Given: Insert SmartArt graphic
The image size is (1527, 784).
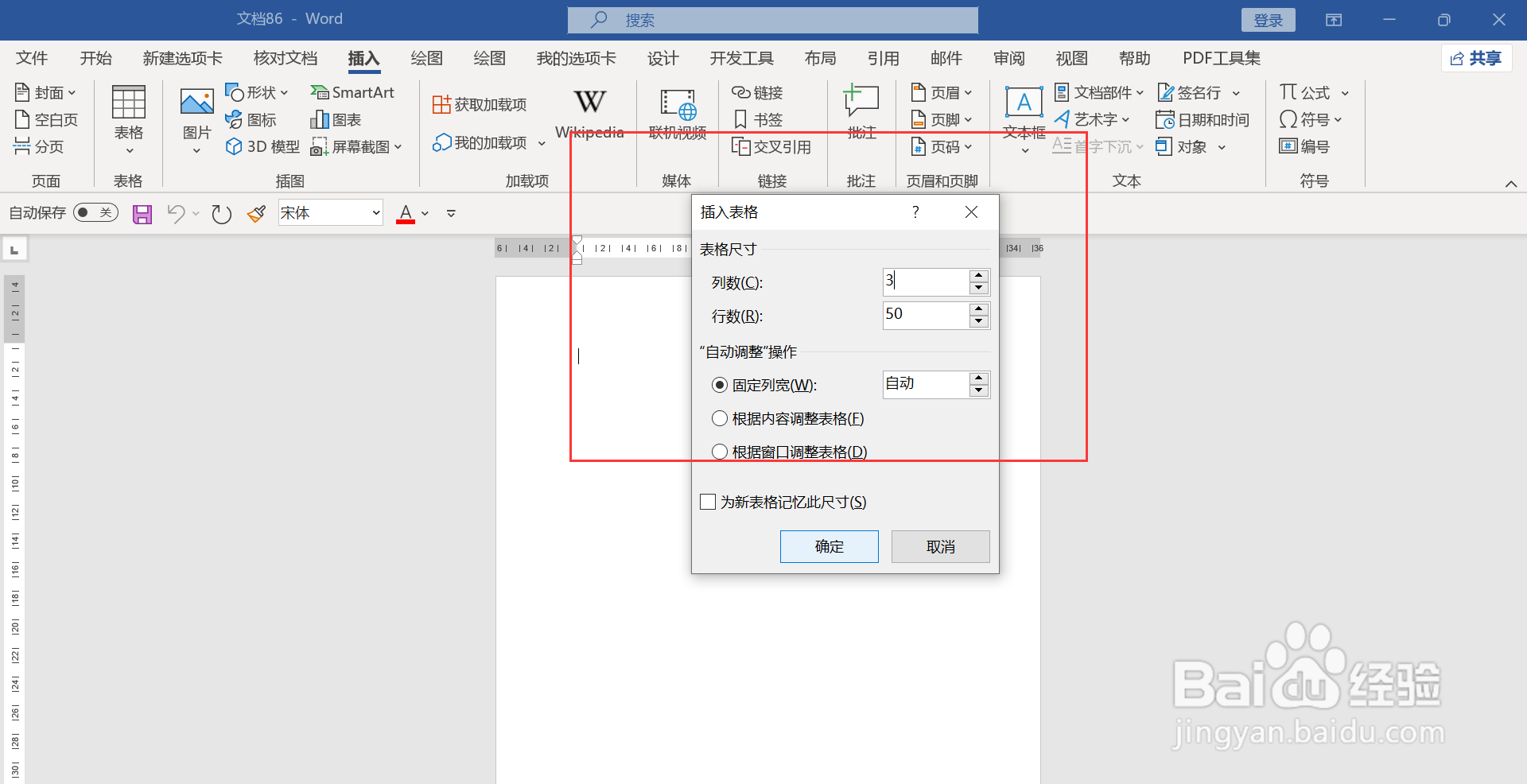Looking at the screenshot, I should coord(352,93).
